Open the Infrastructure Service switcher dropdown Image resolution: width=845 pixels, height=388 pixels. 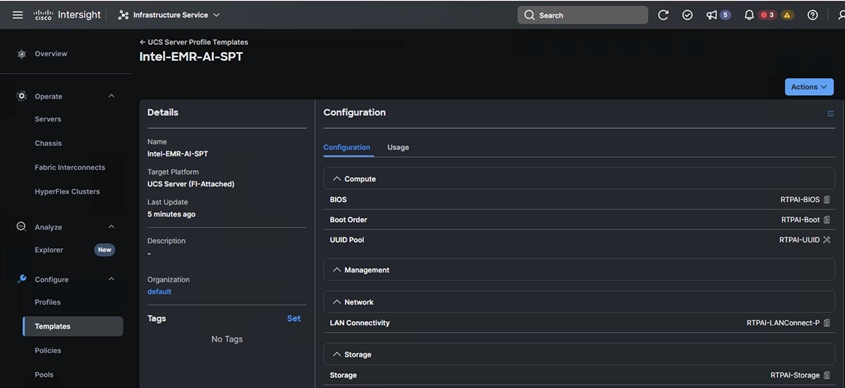(x=169, y=15)
